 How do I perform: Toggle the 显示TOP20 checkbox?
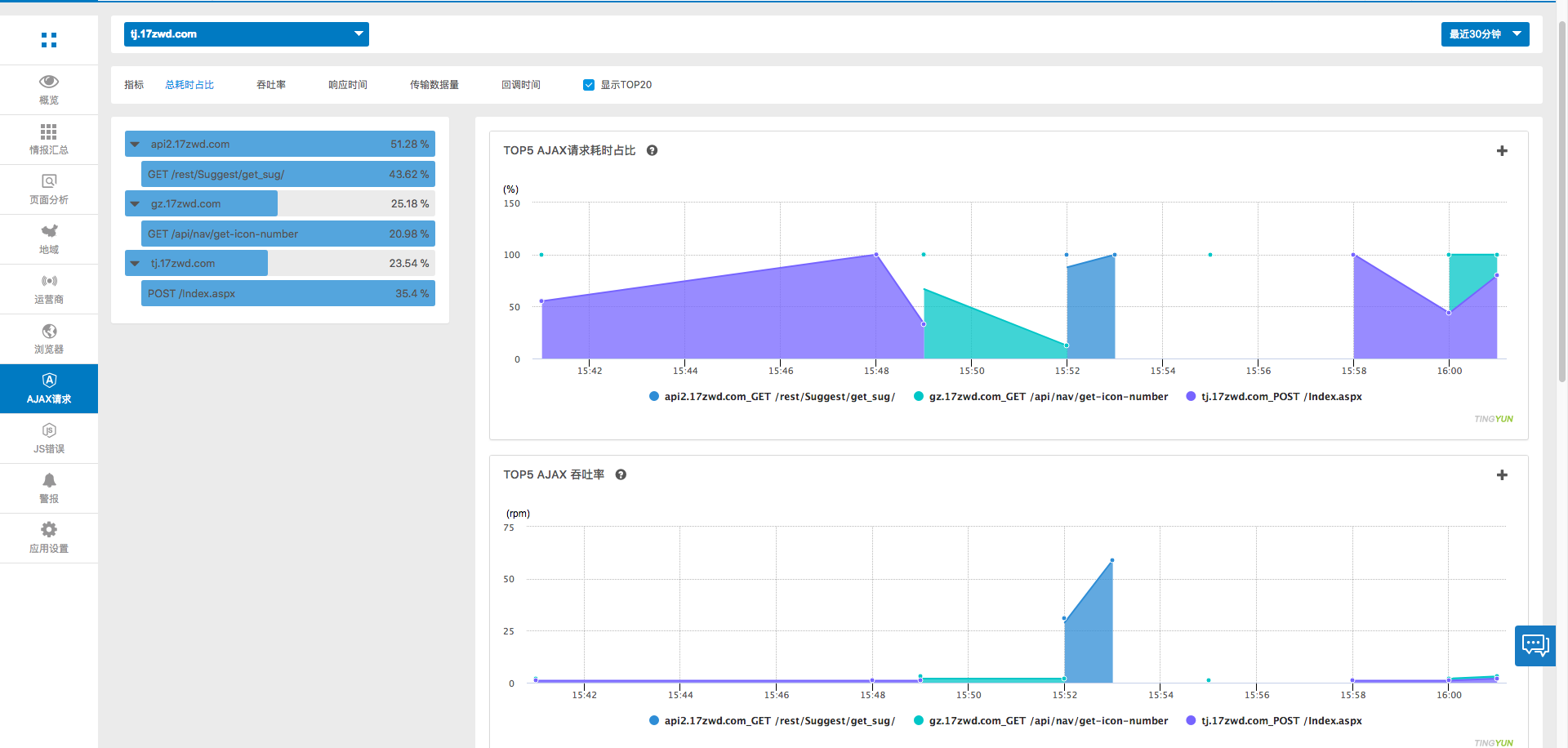pyautogui.click(x=589, y=85)
